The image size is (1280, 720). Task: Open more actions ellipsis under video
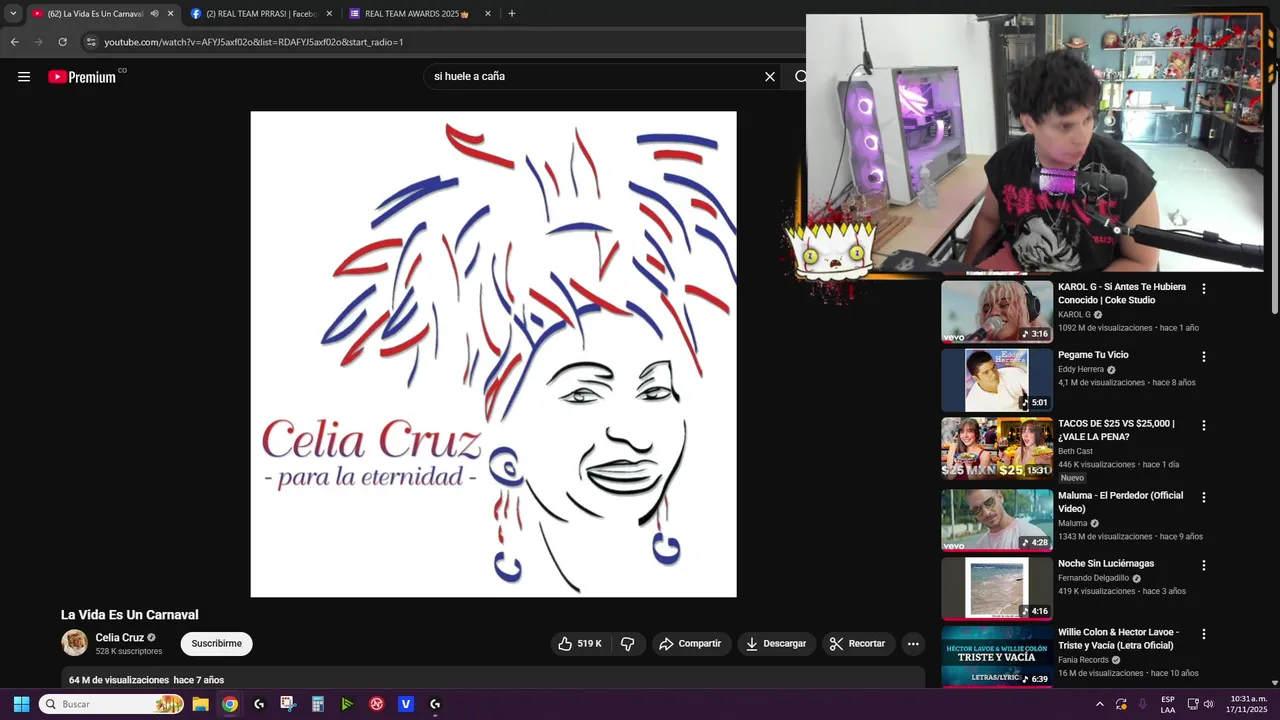(x=913, y=644)
